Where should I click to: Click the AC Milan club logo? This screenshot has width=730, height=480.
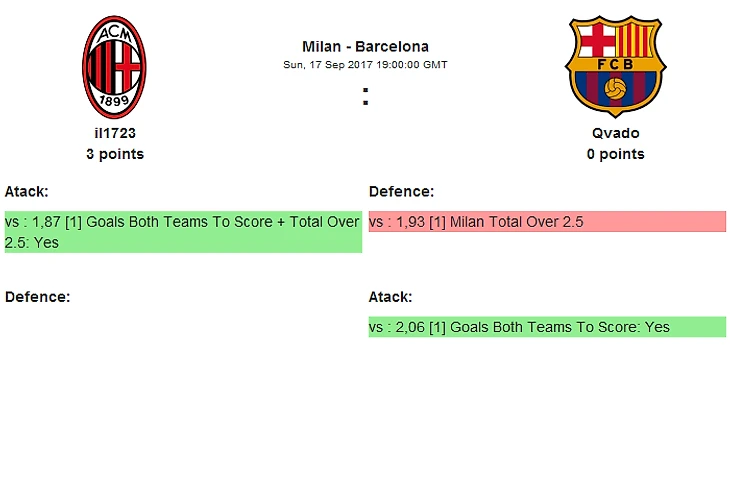(x=114, y=68)
